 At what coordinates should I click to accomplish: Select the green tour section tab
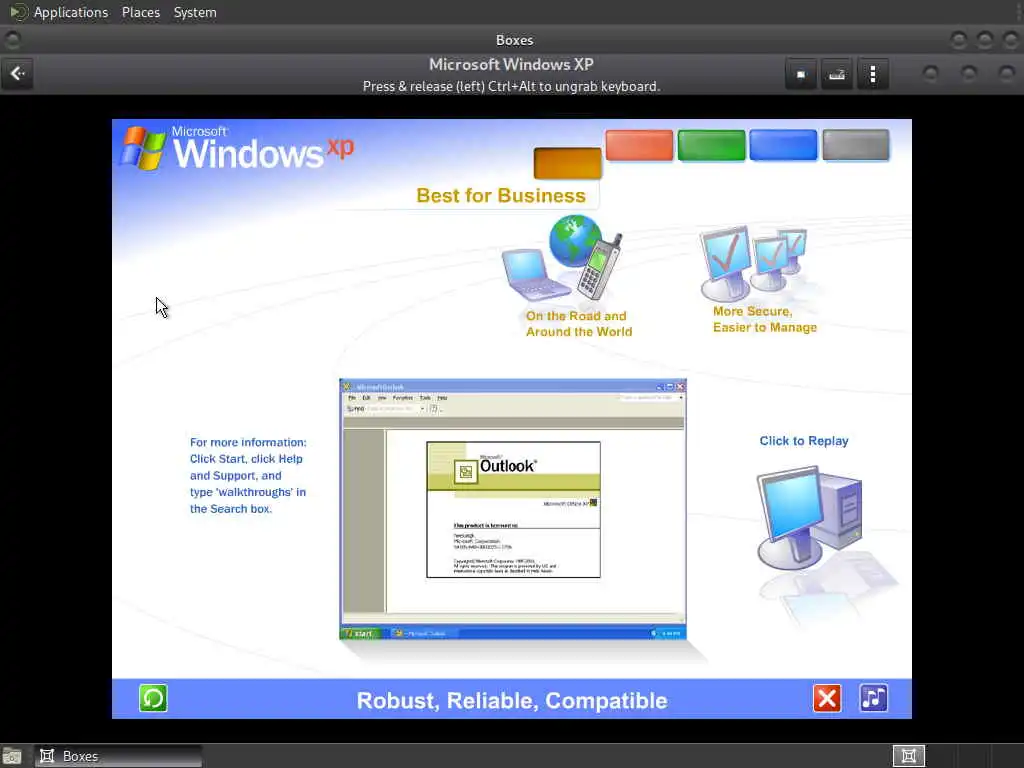pos(711,145)
